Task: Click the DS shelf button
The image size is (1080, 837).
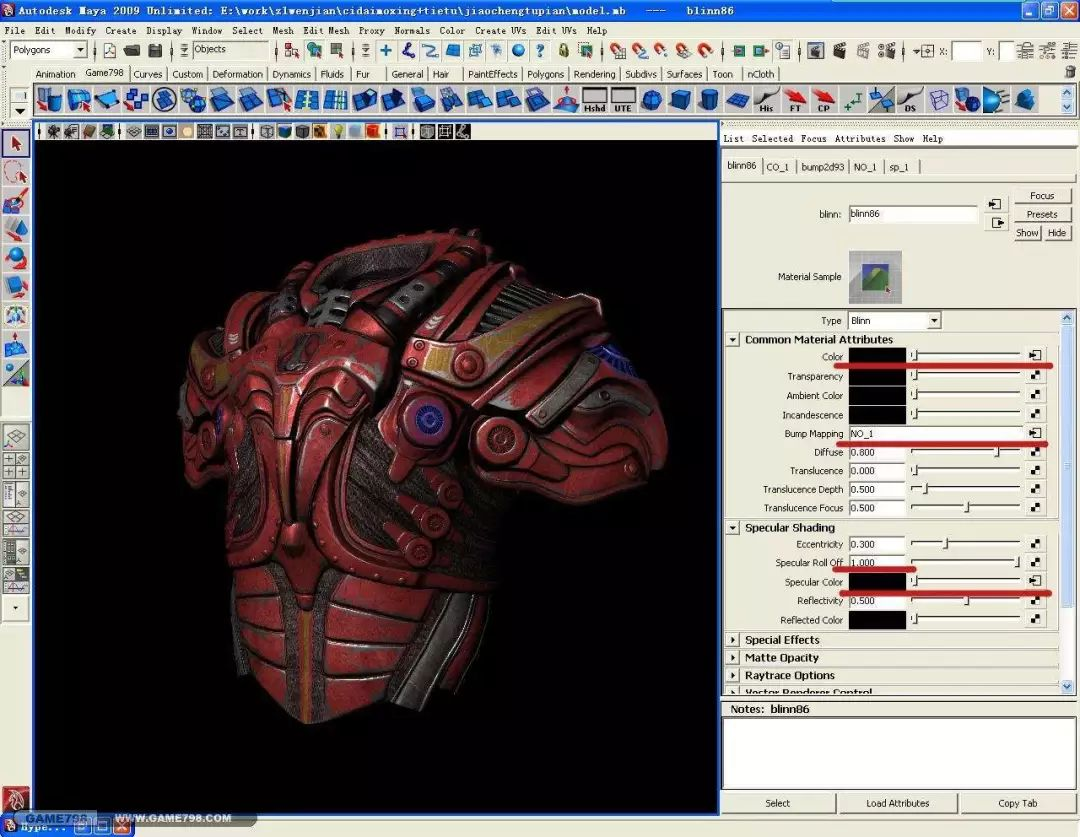Action: (x=910, y=100)
